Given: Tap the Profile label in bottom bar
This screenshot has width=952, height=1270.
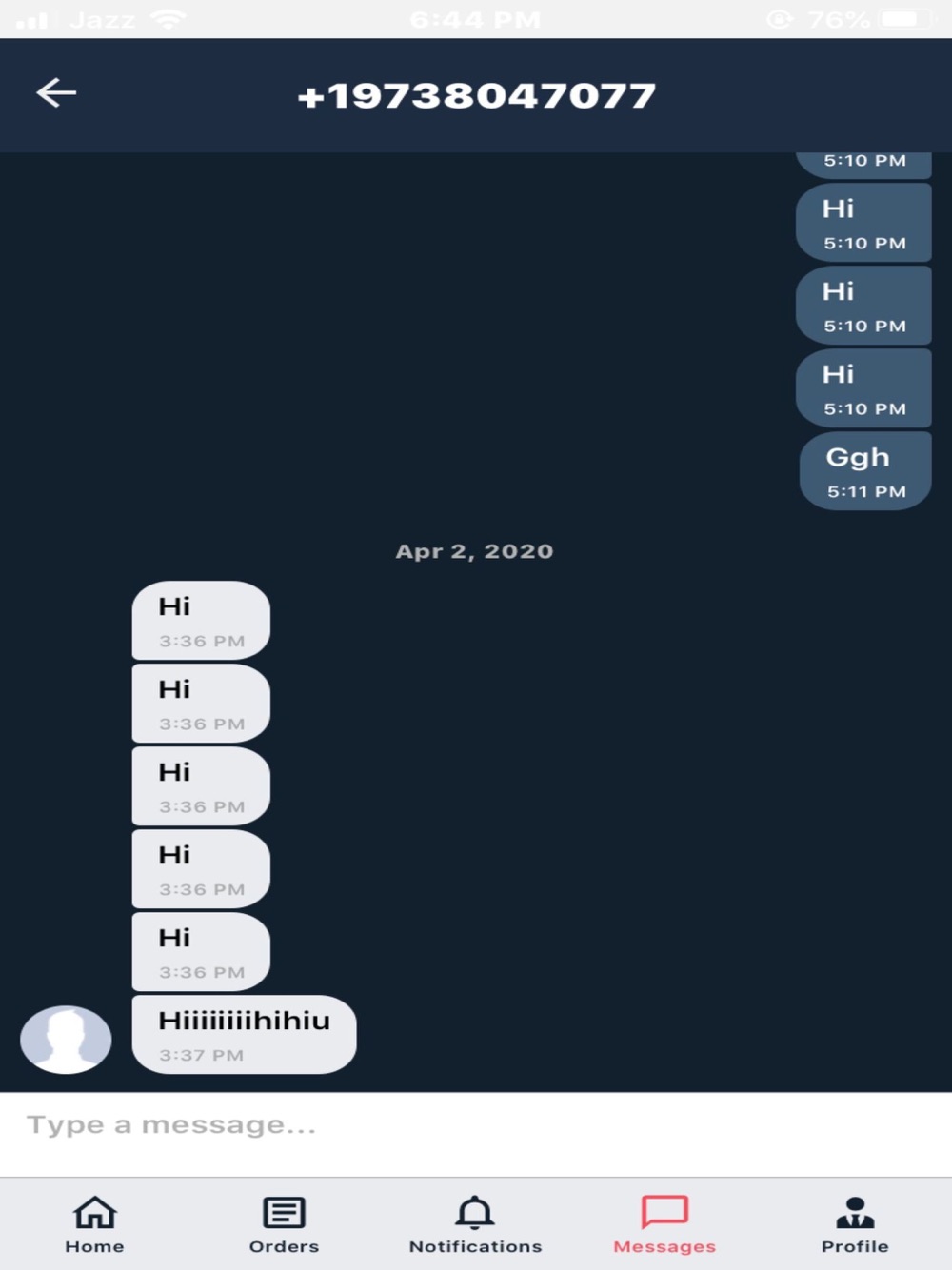Looking at the screenshot, I should tap(855, 1246).
